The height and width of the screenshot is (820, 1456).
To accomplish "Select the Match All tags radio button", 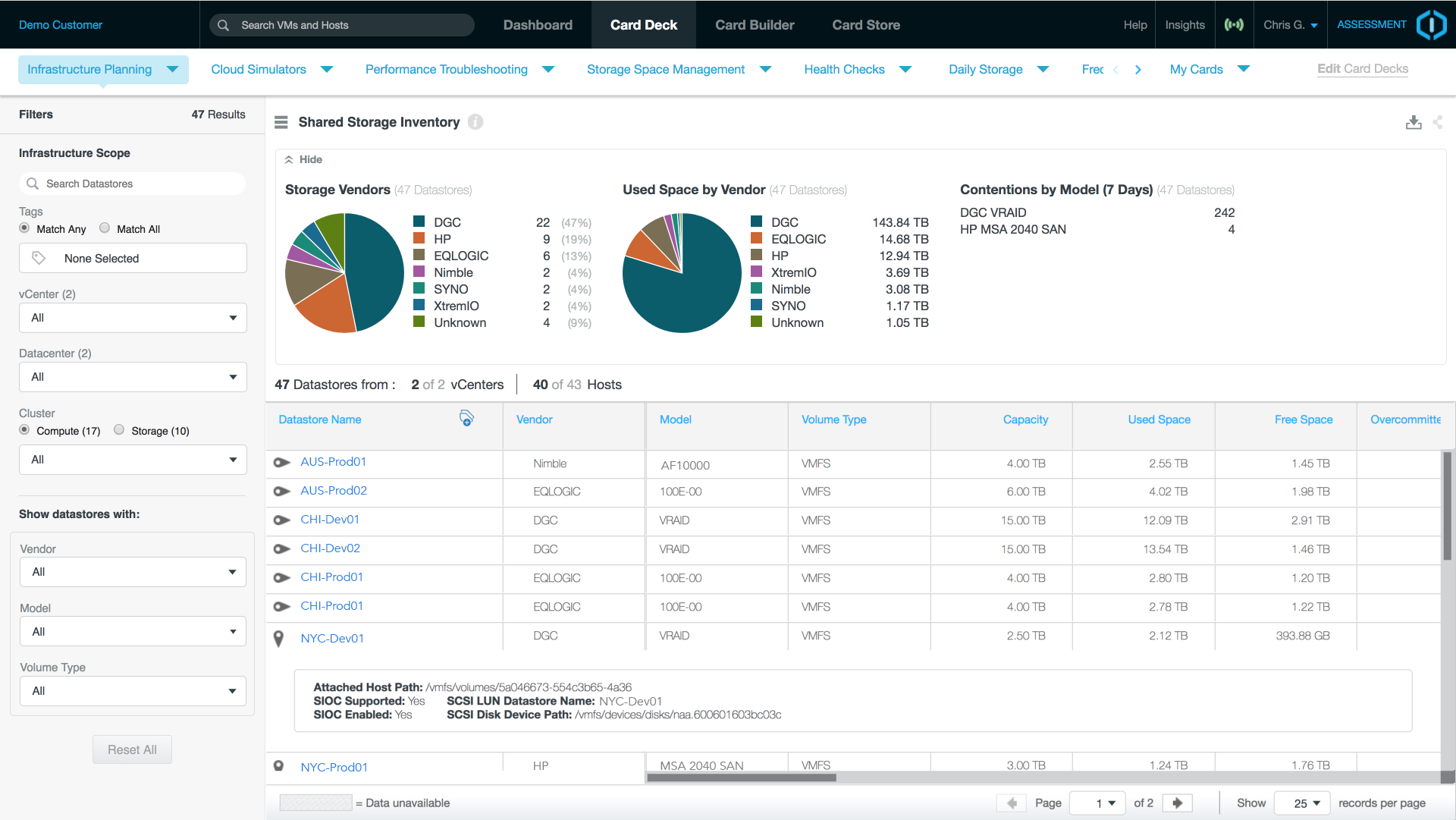I will pos(105,228).
